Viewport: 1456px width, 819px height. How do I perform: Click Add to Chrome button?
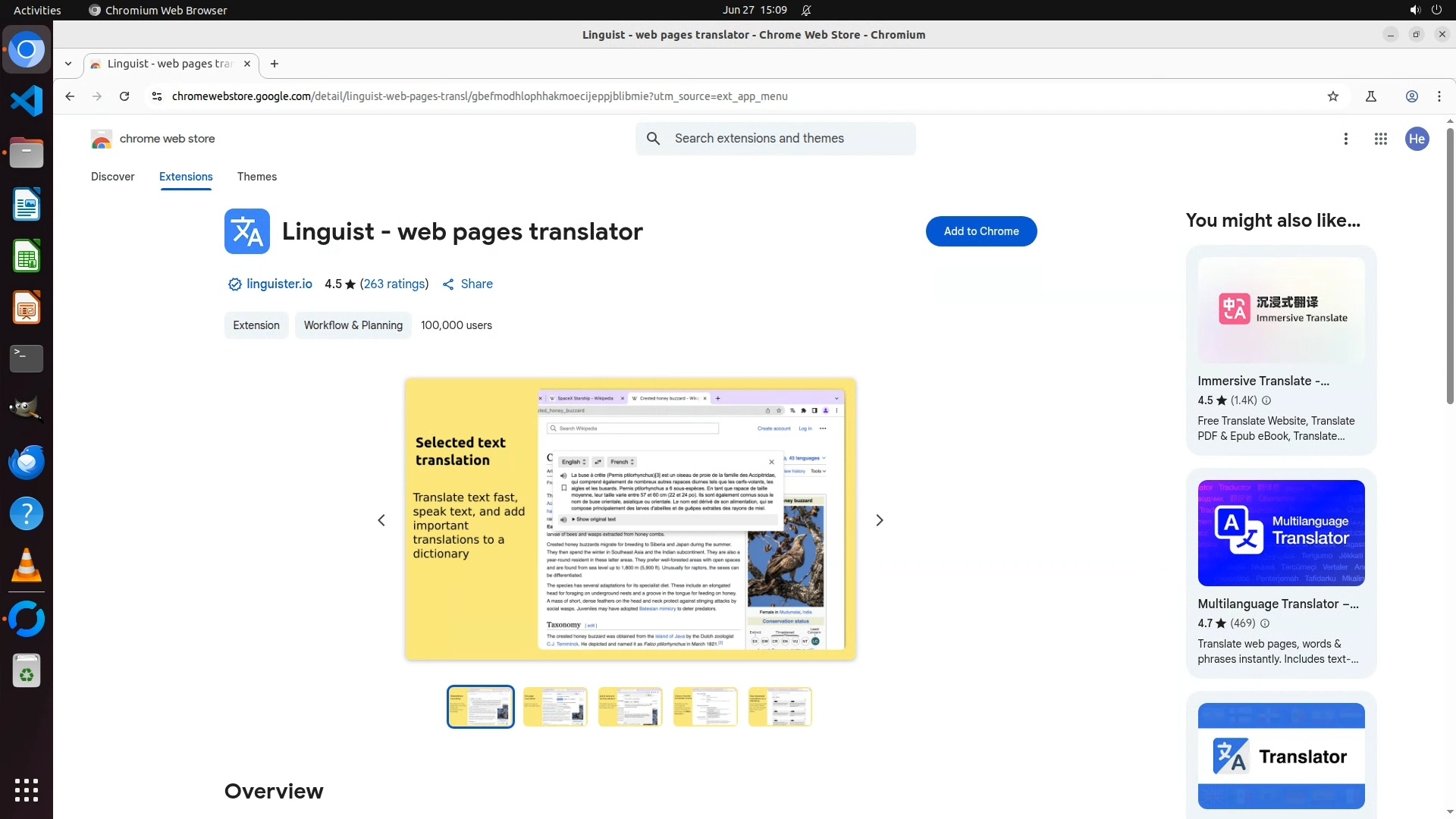(981, 231)
